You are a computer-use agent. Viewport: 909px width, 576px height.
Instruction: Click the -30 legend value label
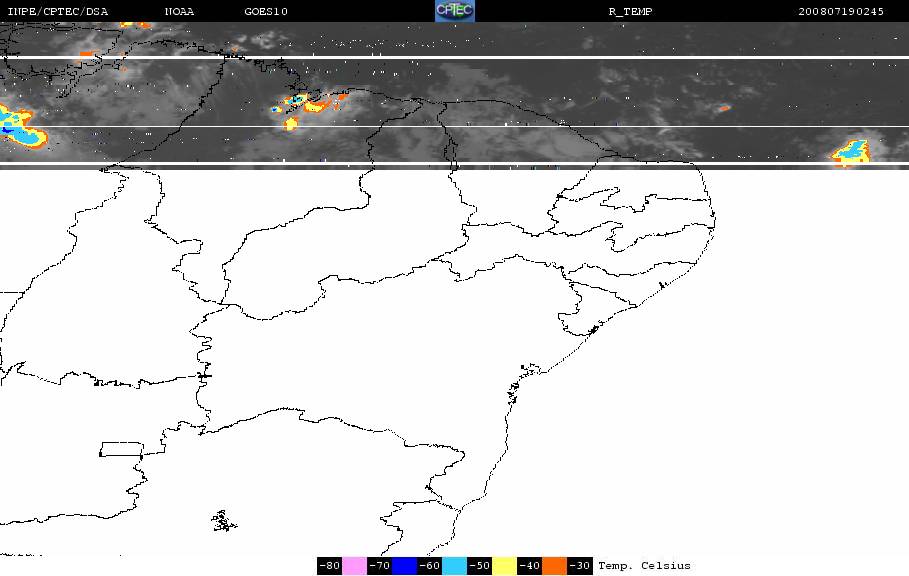[x=579, y=566]
